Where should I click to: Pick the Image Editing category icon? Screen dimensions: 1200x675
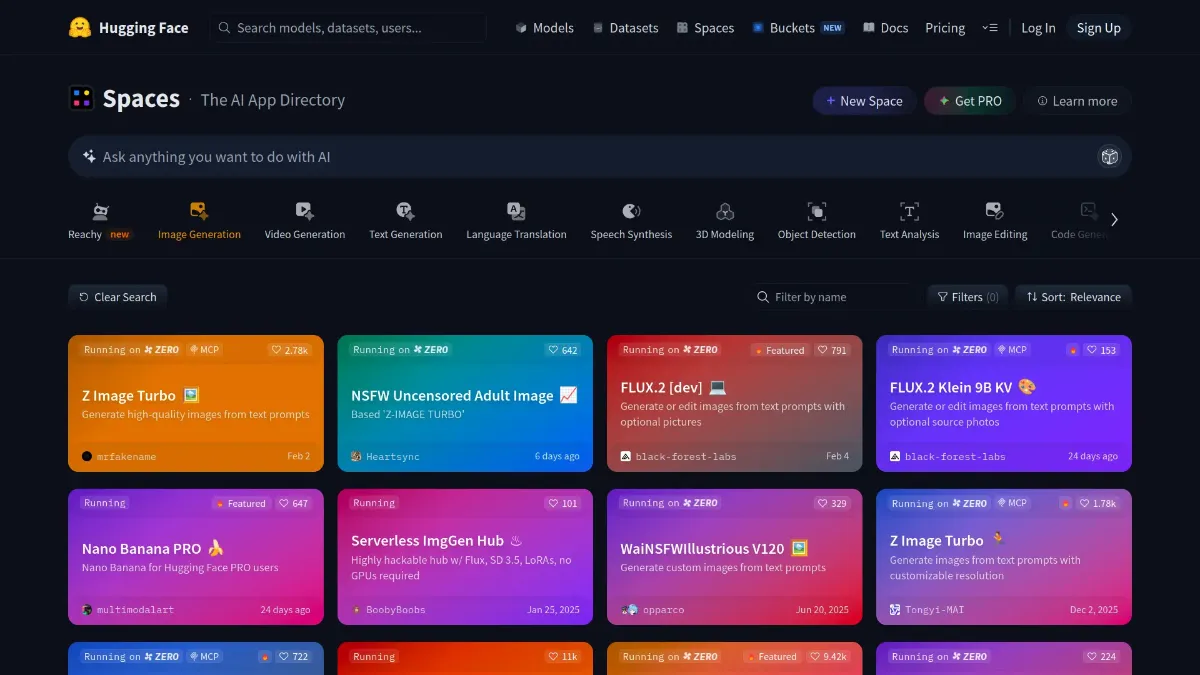(994, 211)
